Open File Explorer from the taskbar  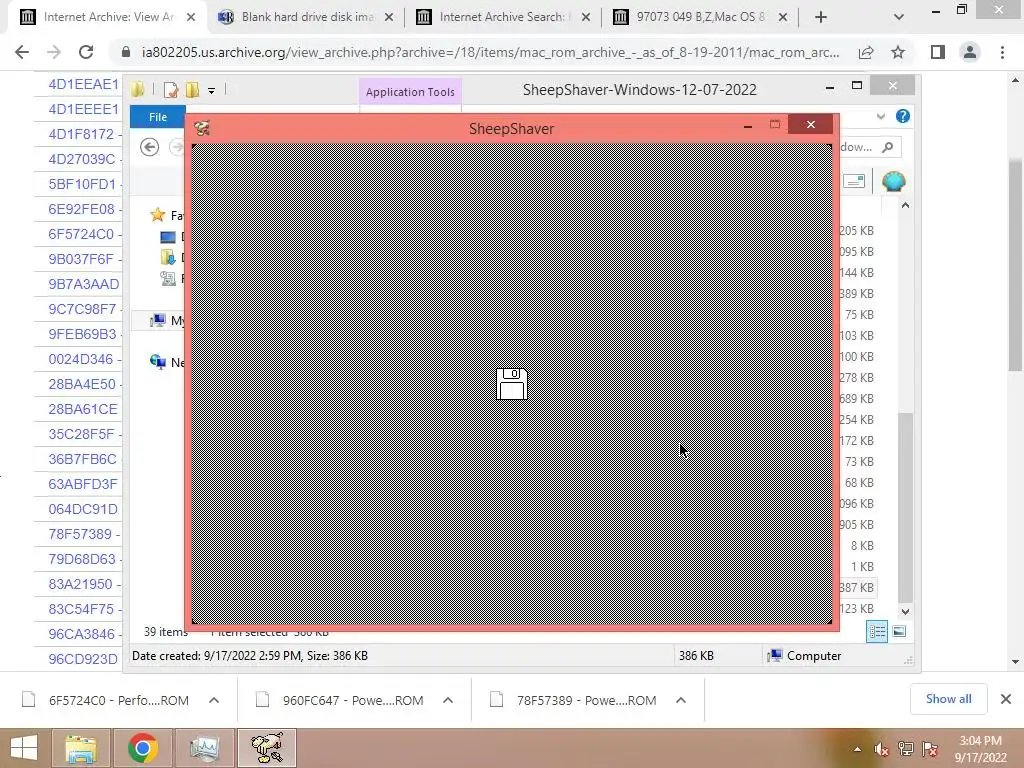pos(81,748)
